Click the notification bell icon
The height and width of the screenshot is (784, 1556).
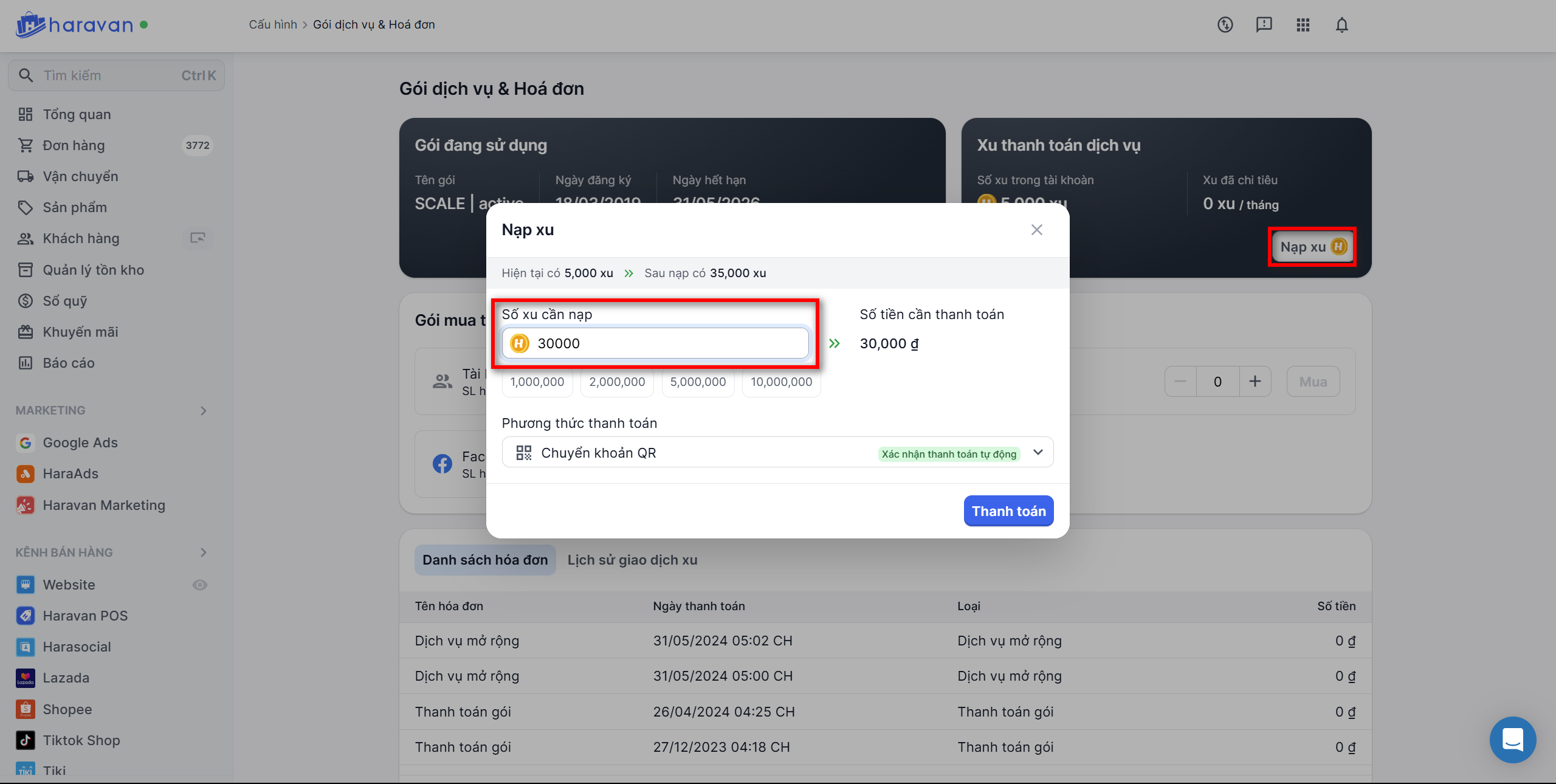[x=1341, y=25]
